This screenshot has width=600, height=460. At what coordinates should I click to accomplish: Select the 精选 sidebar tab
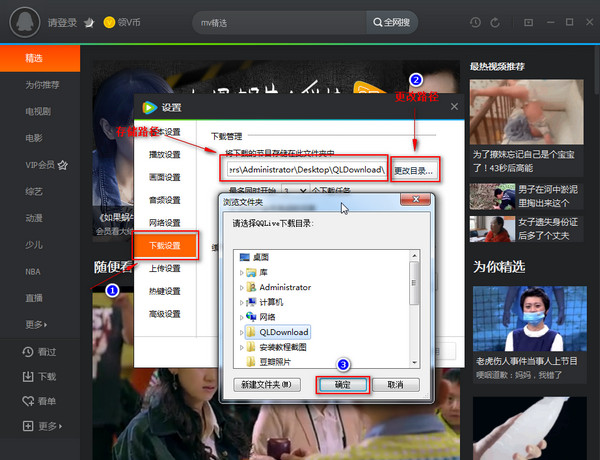click(40, 58)
